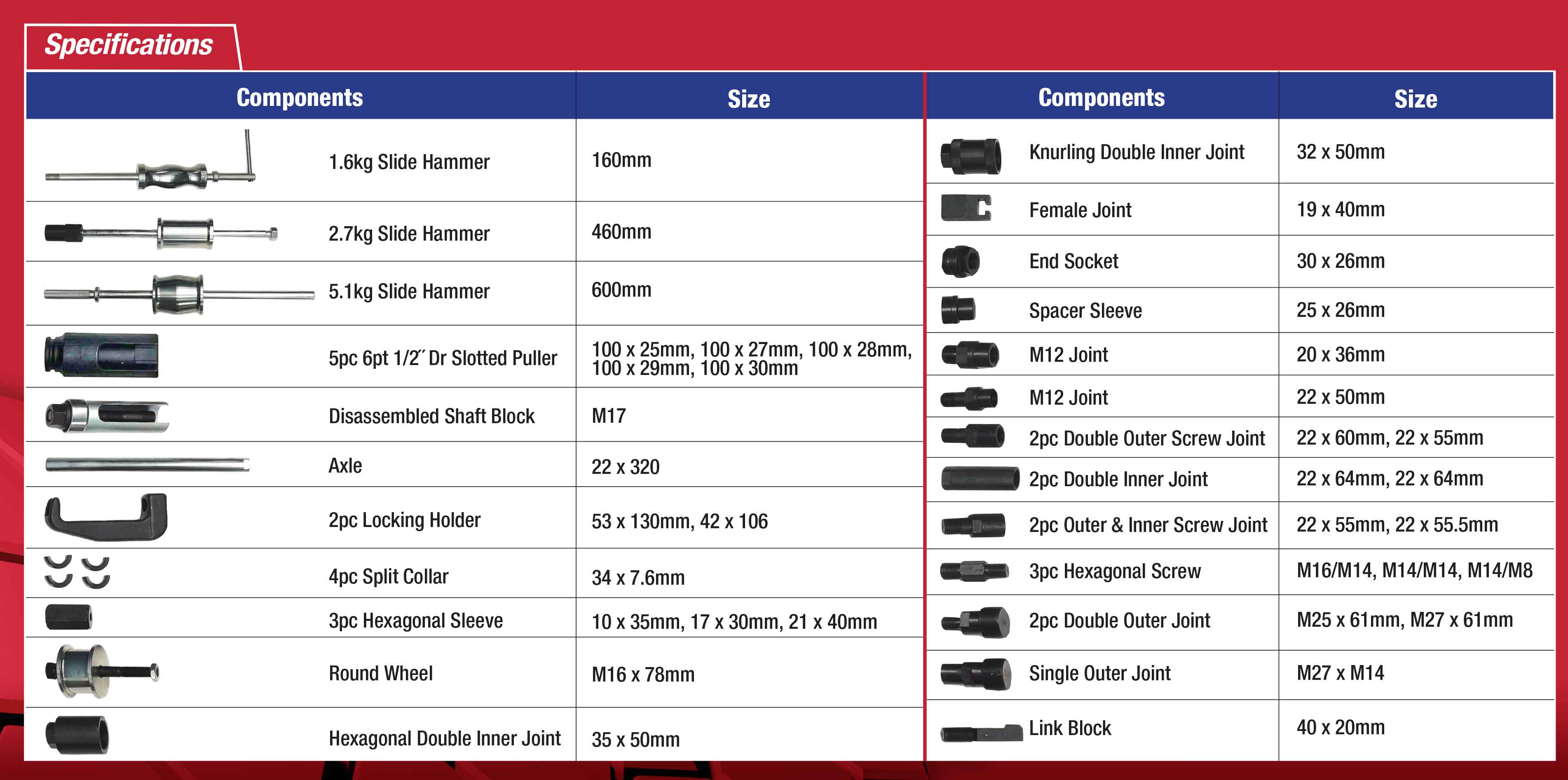Select the 'M17' size value

point(609,416)
